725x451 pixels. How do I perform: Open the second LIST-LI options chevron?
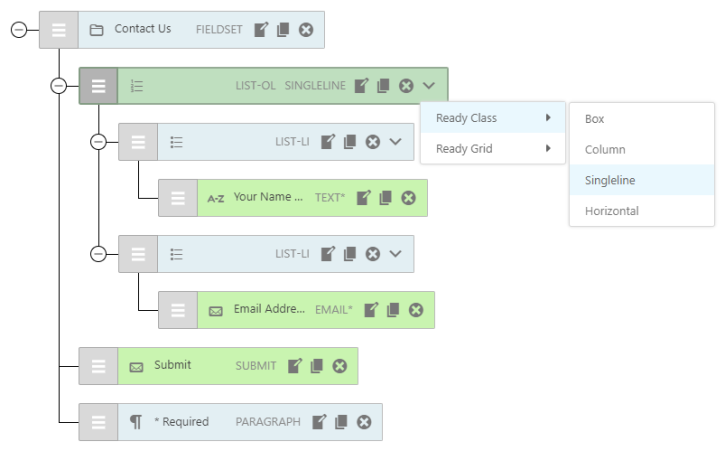[x=396, y=254]
